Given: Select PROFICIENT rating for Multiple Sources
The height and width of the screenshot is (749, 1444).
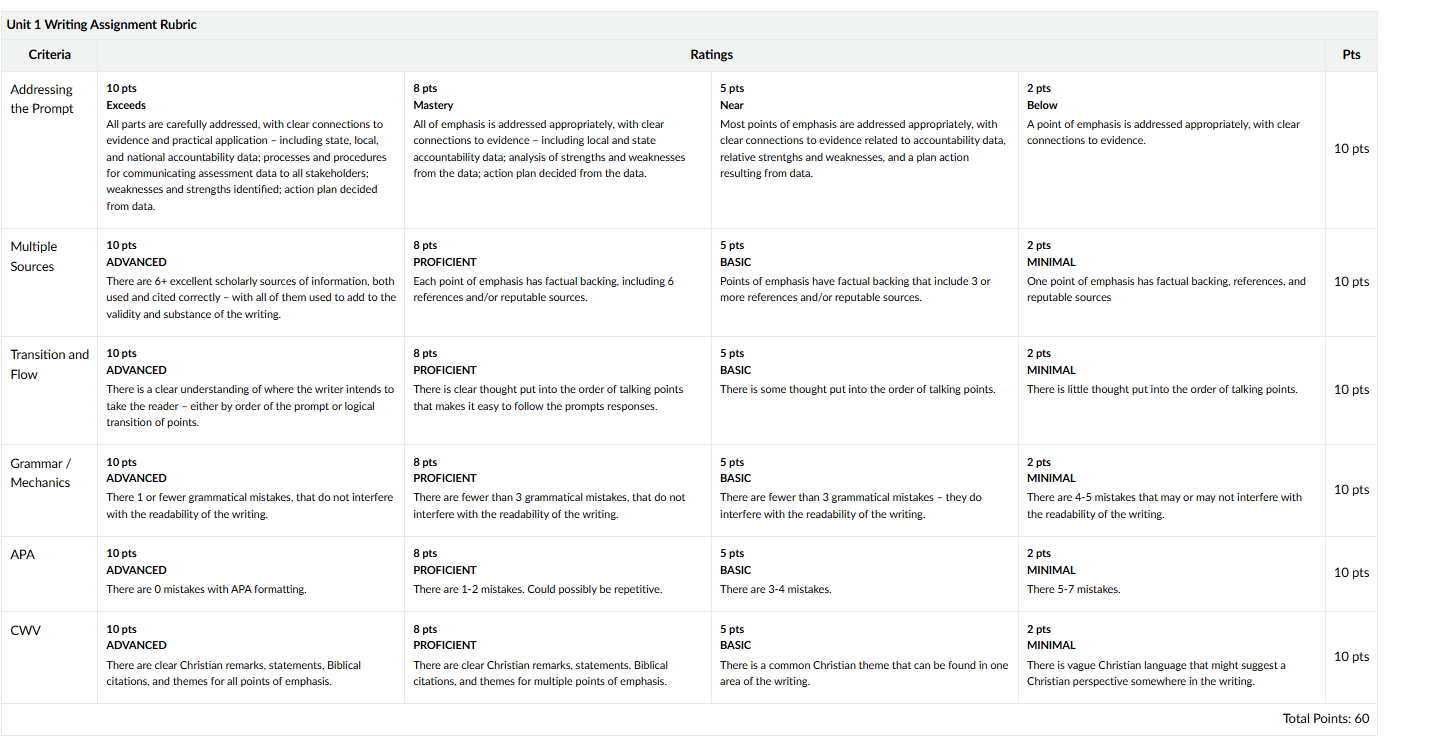Looking at the screenshot, I should coord(558,283).
